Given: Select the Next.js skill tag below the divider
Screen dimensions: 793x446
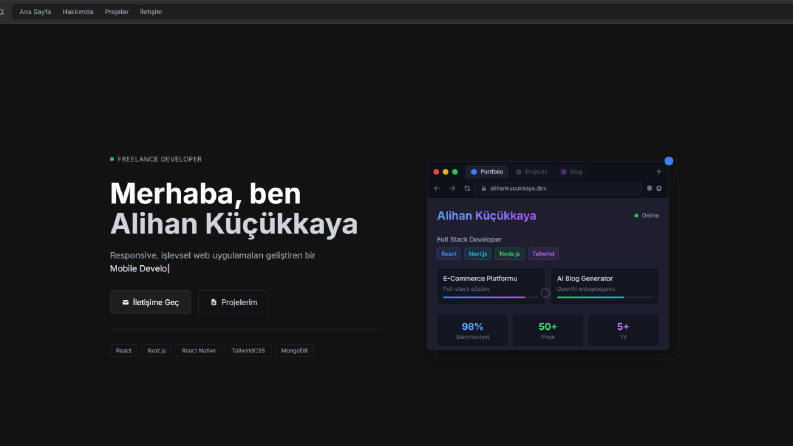Looking at the screenshot, I should click(x=156, y=350).
